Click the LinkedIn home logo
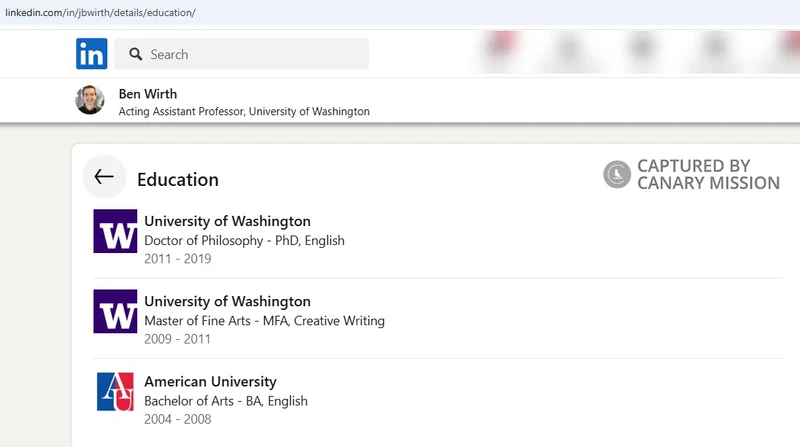 [92, 54]
